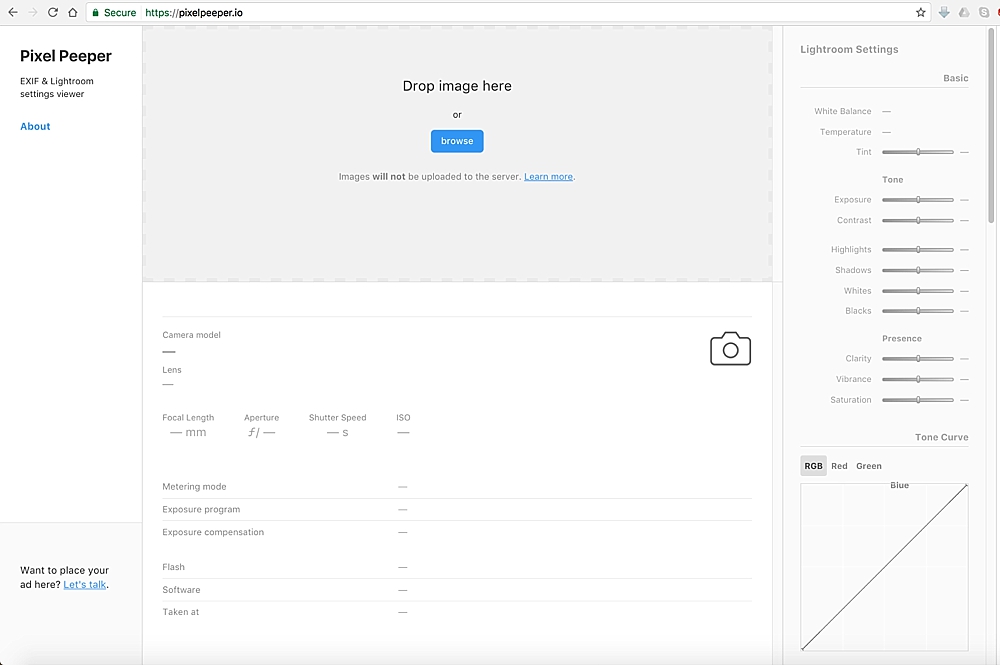Click the Blacks slider

coord(918,311)
